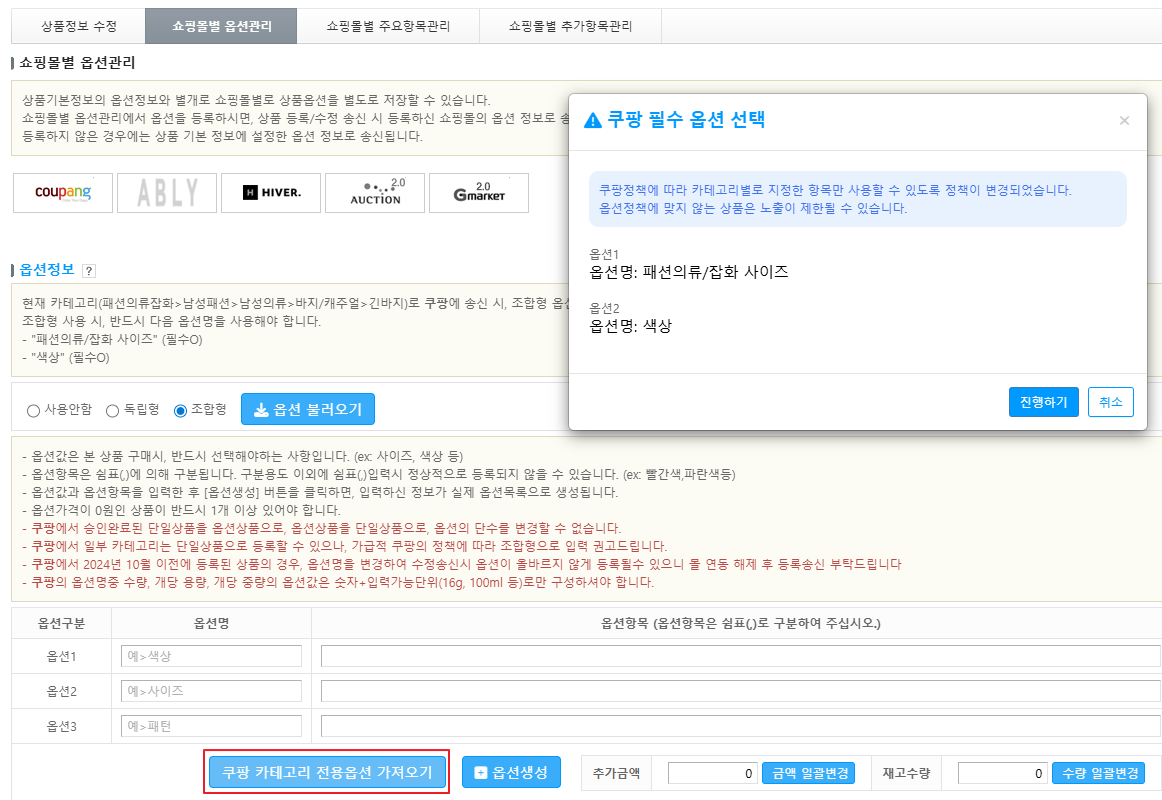Viewport: 1162px width, 800px height.
Task: Choose the 독립형 radio option
Action: coord(113,410)
